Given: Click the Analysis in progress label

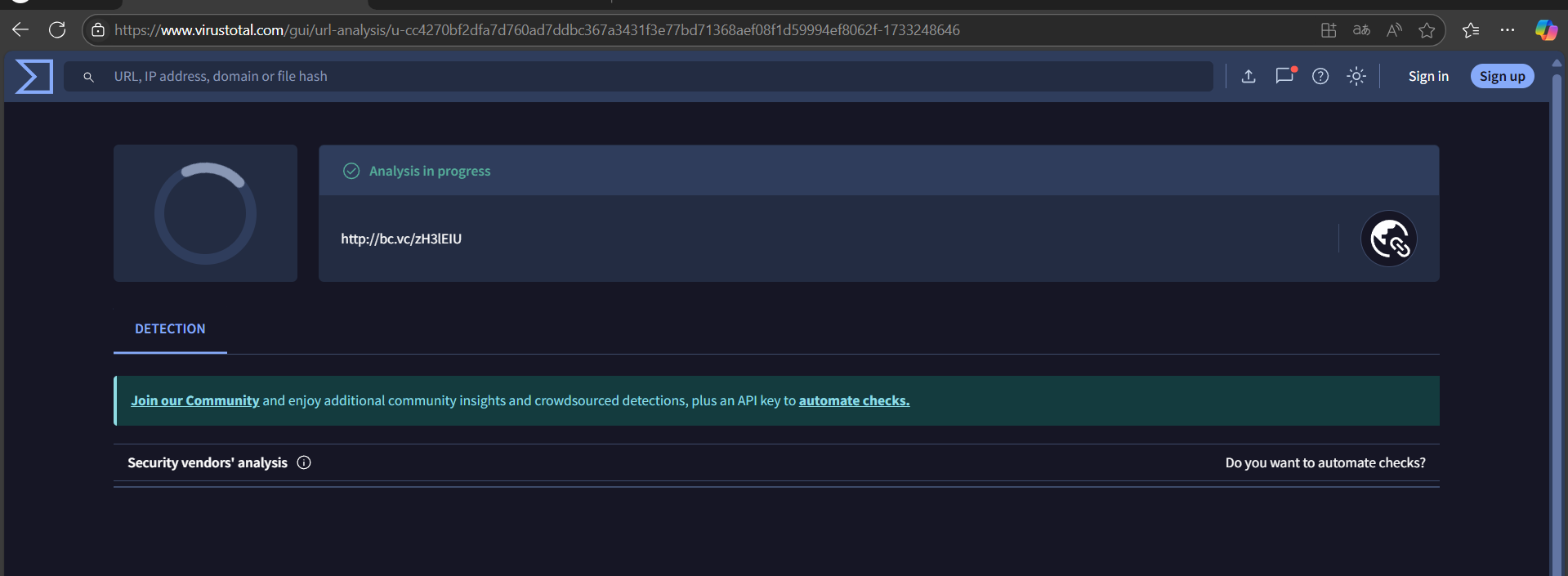Looking at the screenshot, I should (430, 171).
